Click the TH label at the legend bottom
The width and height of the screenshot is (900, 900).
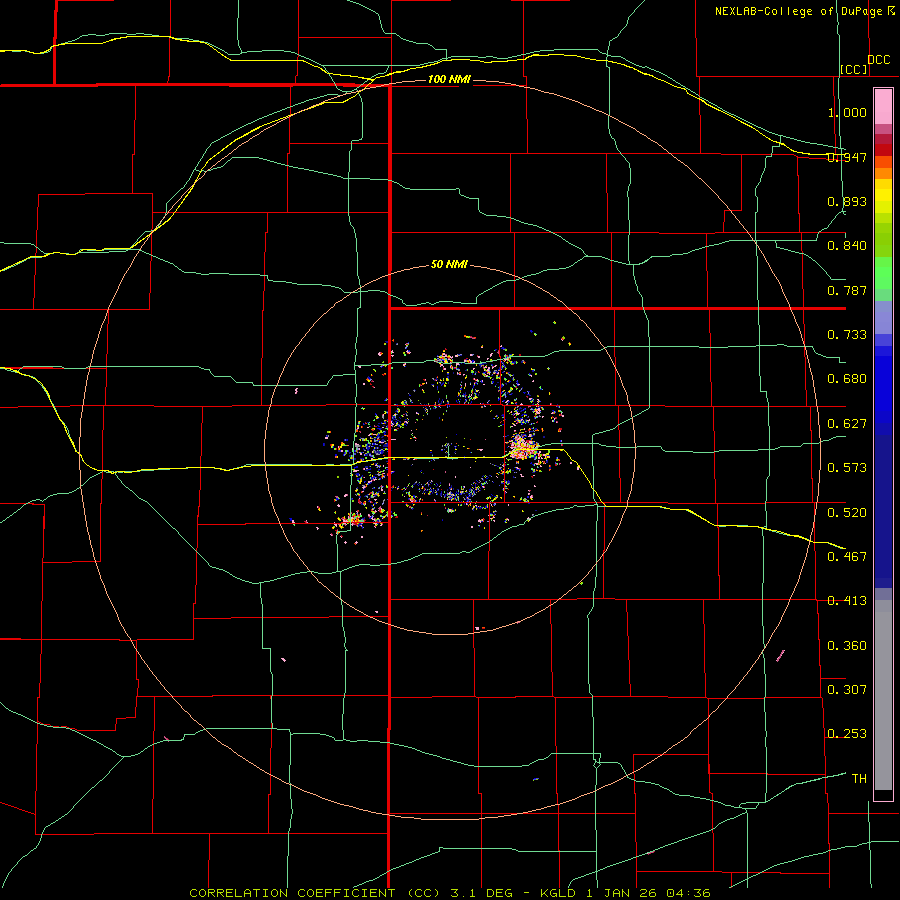pyautogui.click(x=859, y=779)
